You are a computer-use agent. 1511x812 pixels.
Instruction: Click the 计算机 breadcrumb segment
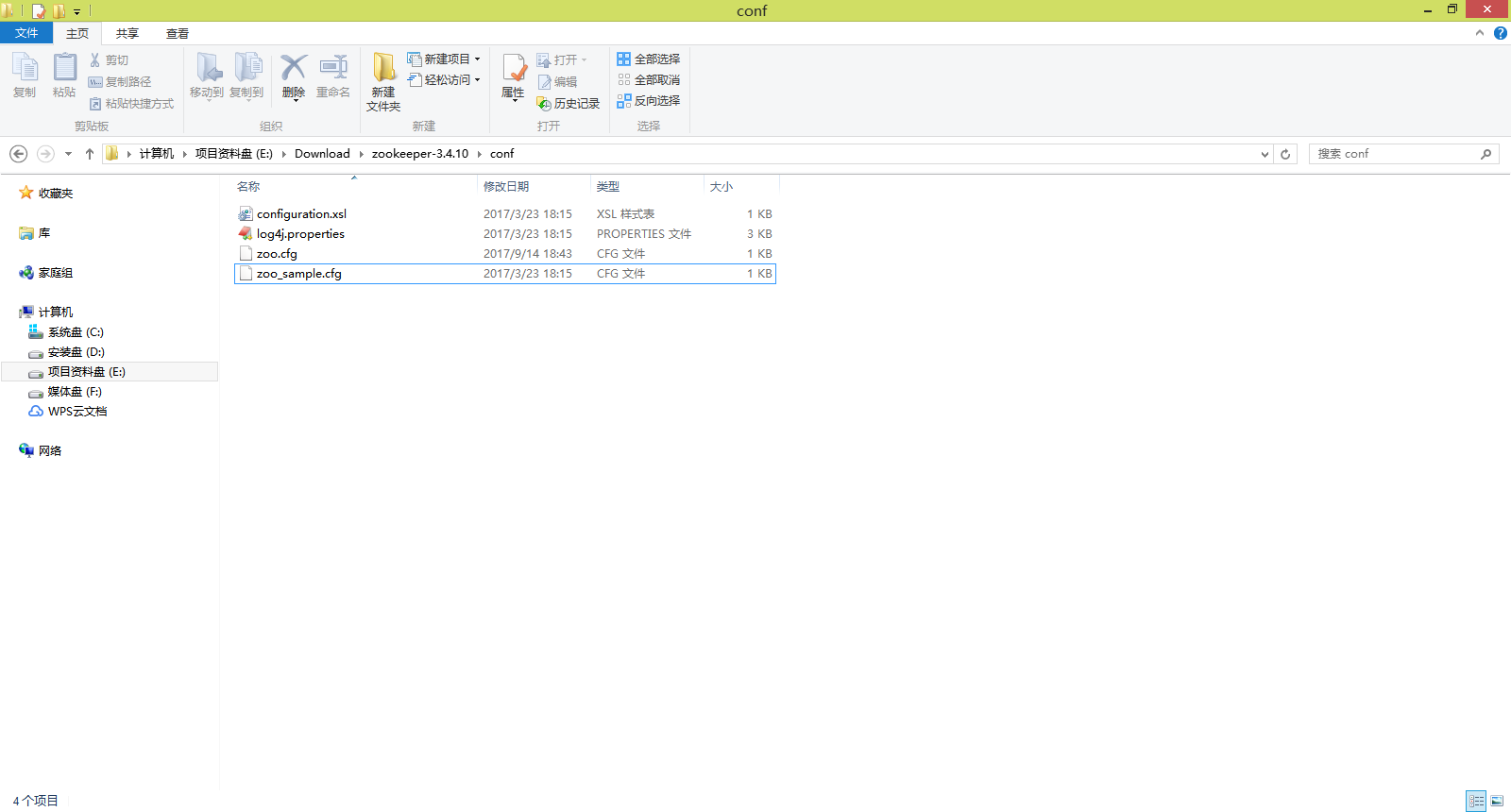point(157,154)
